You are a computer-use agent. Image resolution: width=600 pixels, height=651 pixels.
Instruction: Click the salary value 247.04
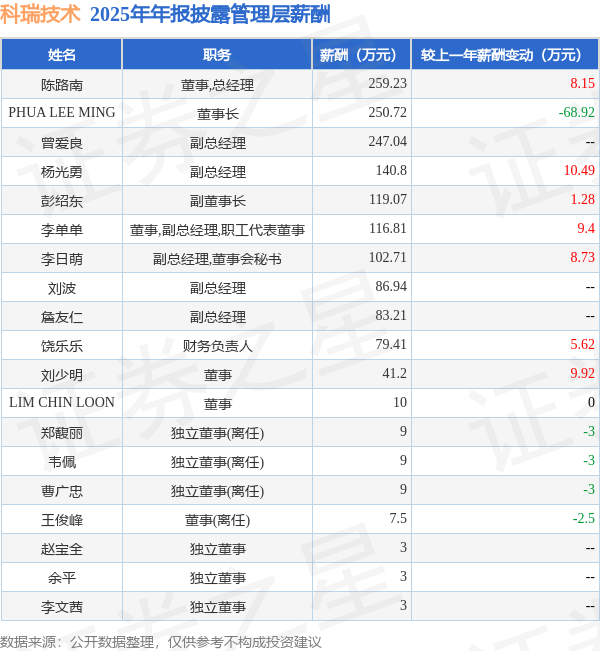coord(387,141)
